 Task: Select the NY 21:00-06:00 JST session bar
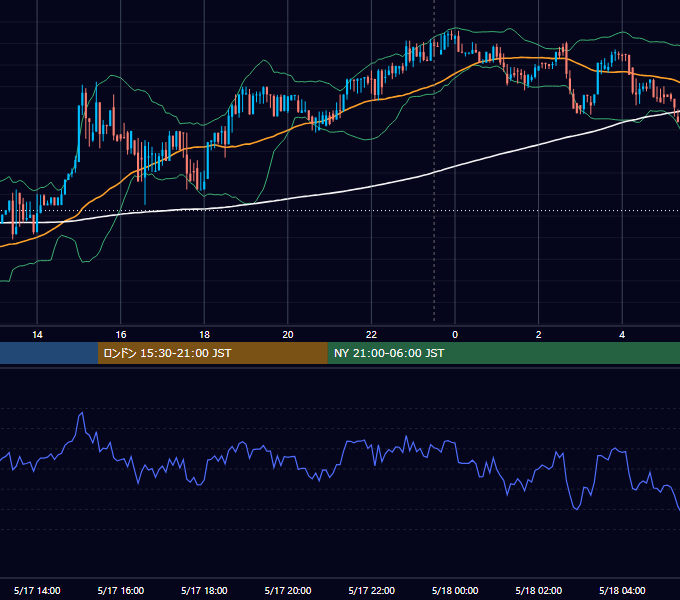click(503, 353)
